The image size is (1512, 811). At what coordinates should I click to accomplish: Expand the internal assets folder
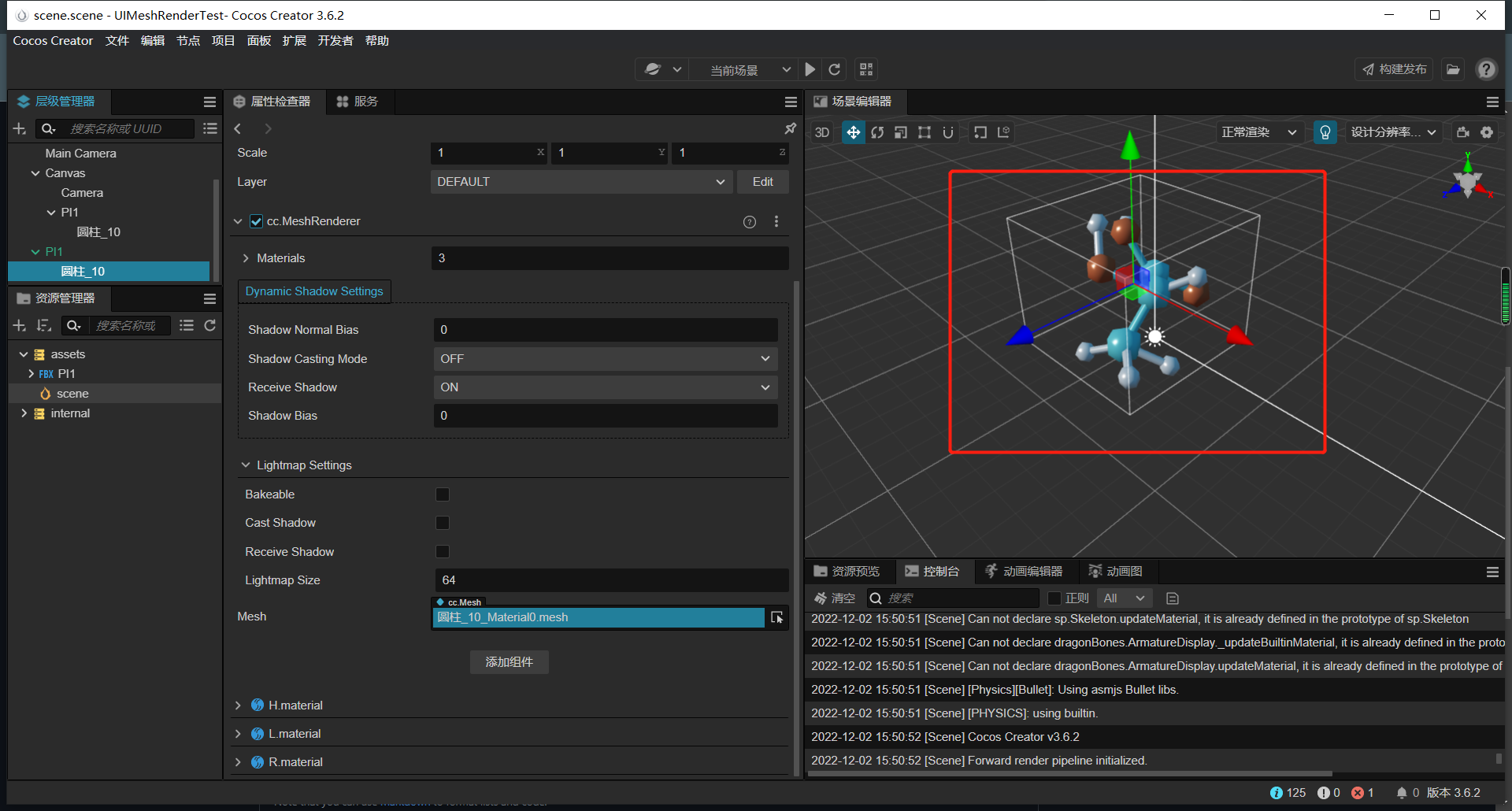(24, 413)
